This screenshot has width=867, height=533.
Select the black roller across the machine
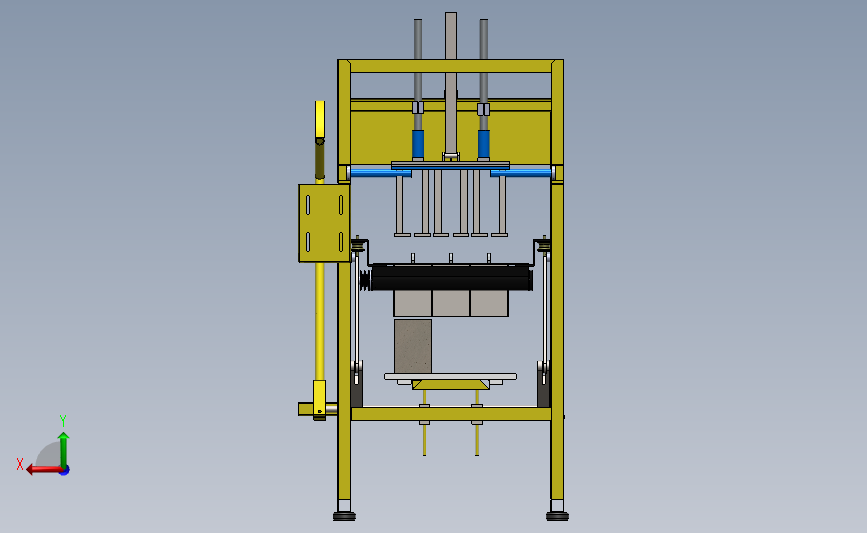[x=452, y=278]
